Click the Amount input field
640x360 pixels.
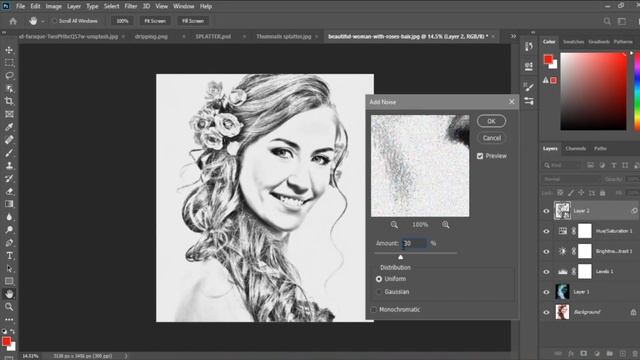pyautogui.click(x=414, y=243)
